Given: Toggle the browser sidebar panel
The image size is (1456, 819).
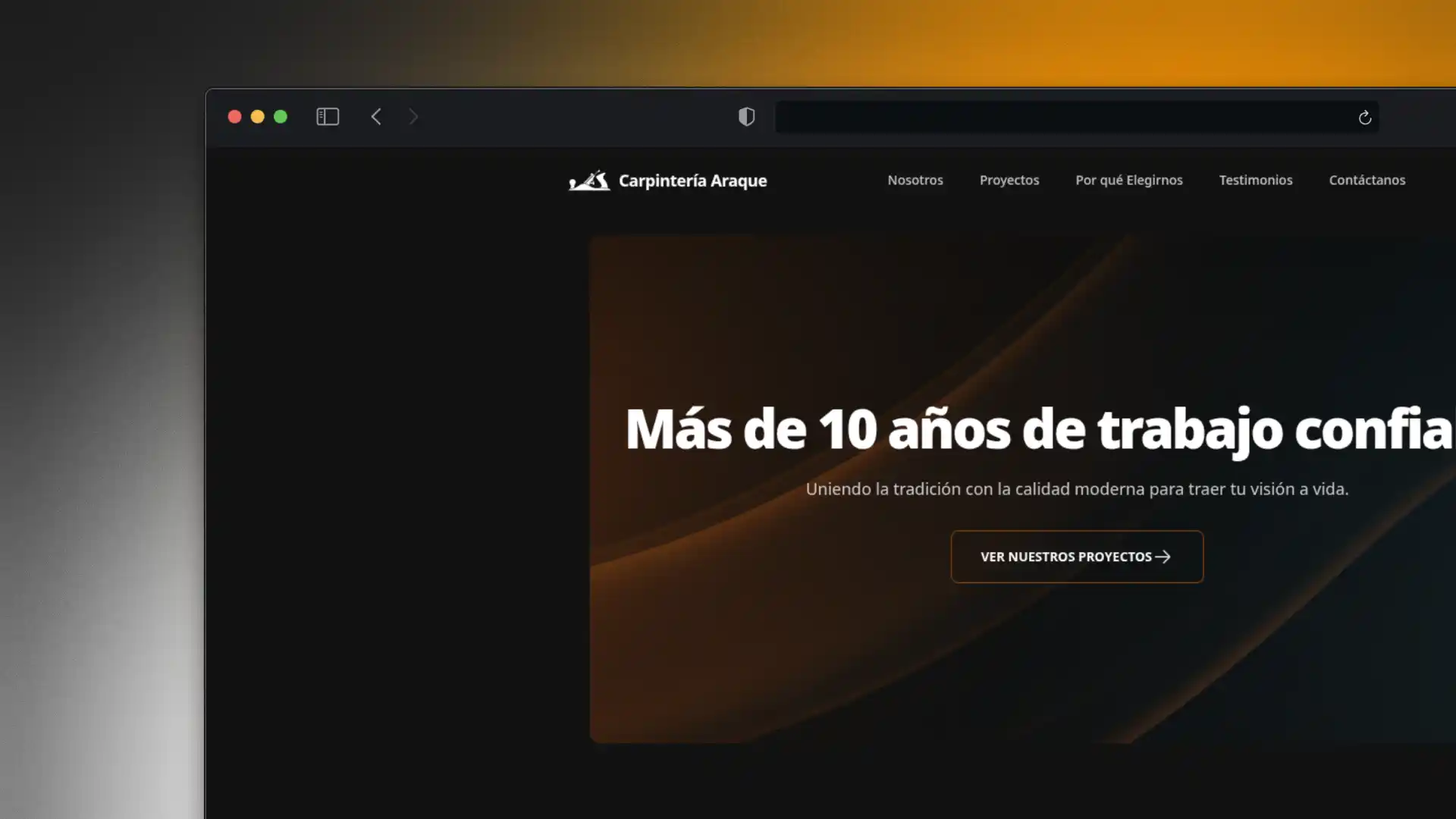Looking at the screenshot, I should coord(328,117).
